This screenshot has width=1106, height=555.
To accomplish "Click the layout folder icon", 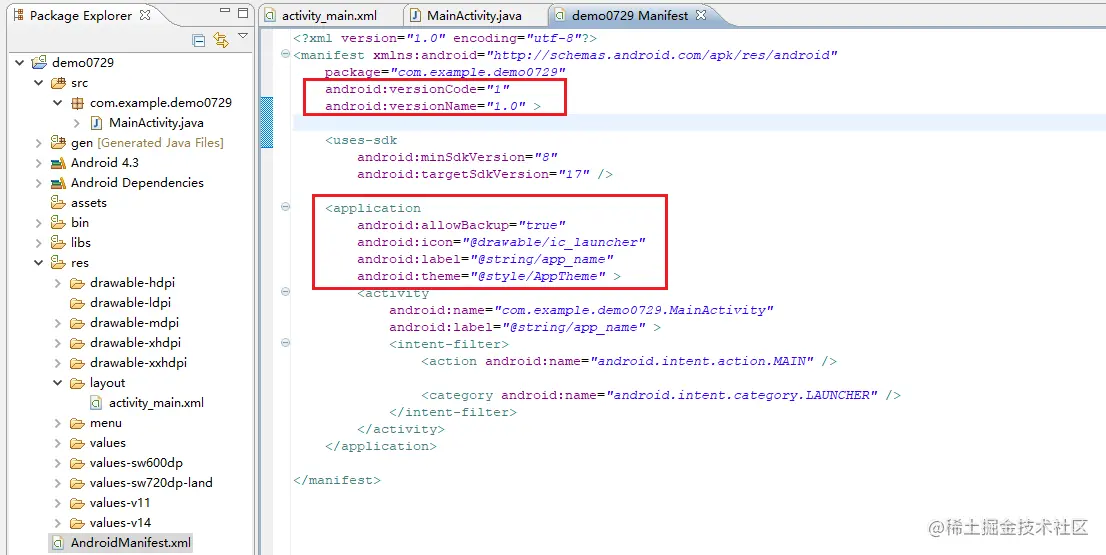I will (78, 383).
